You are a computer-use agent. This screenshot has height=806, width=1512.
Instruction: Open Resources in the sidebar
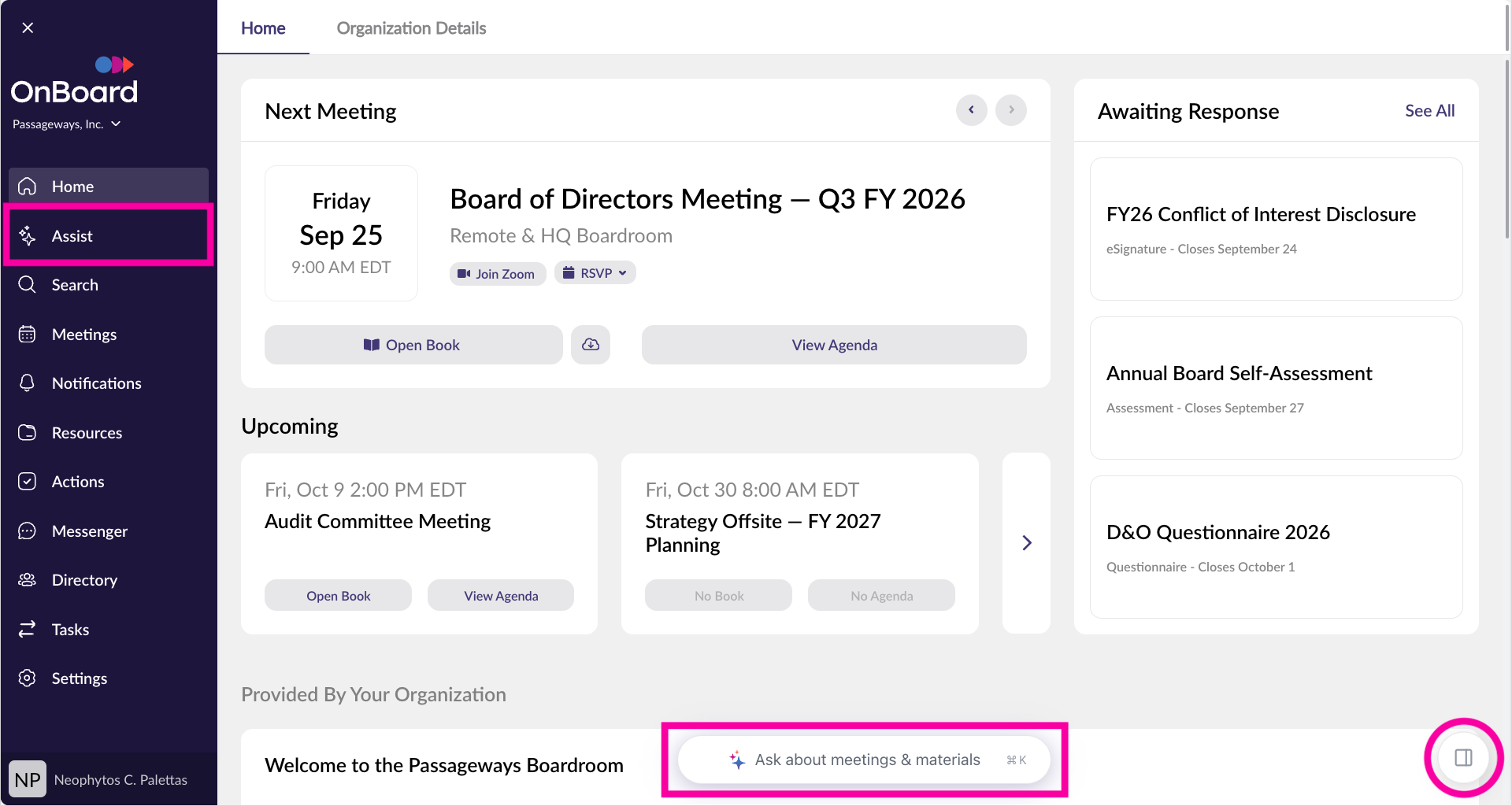[x=109, y=433]
